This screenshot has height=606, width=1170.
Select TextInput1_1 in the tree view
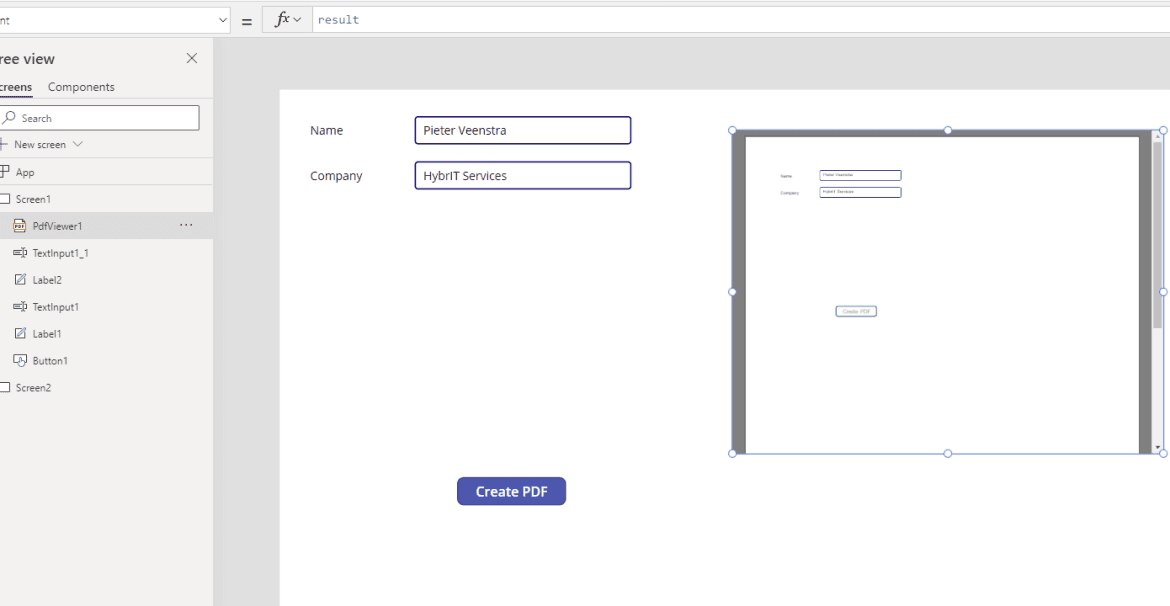click(106, 253)
